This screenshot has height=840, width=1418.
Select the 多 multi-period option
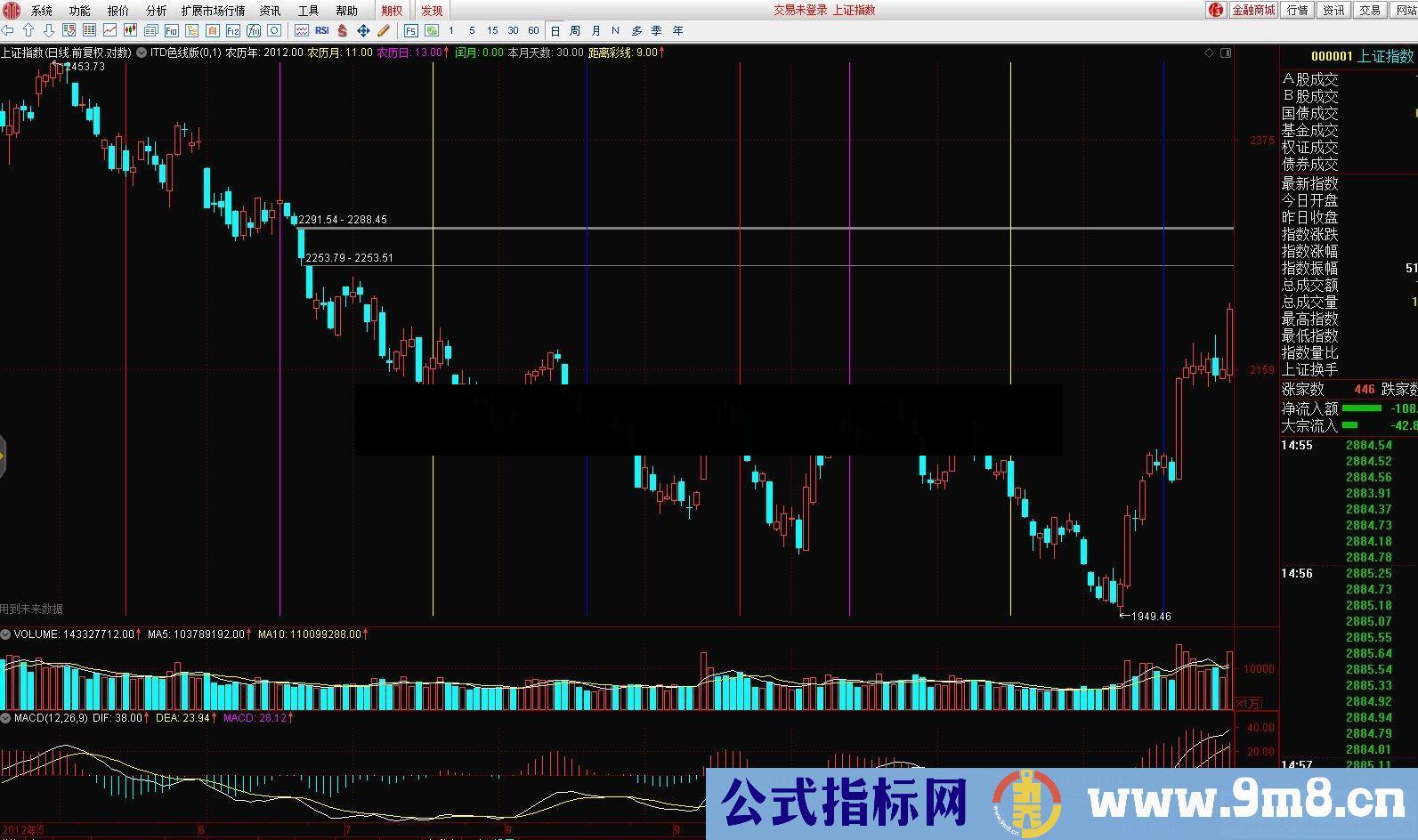636,30
